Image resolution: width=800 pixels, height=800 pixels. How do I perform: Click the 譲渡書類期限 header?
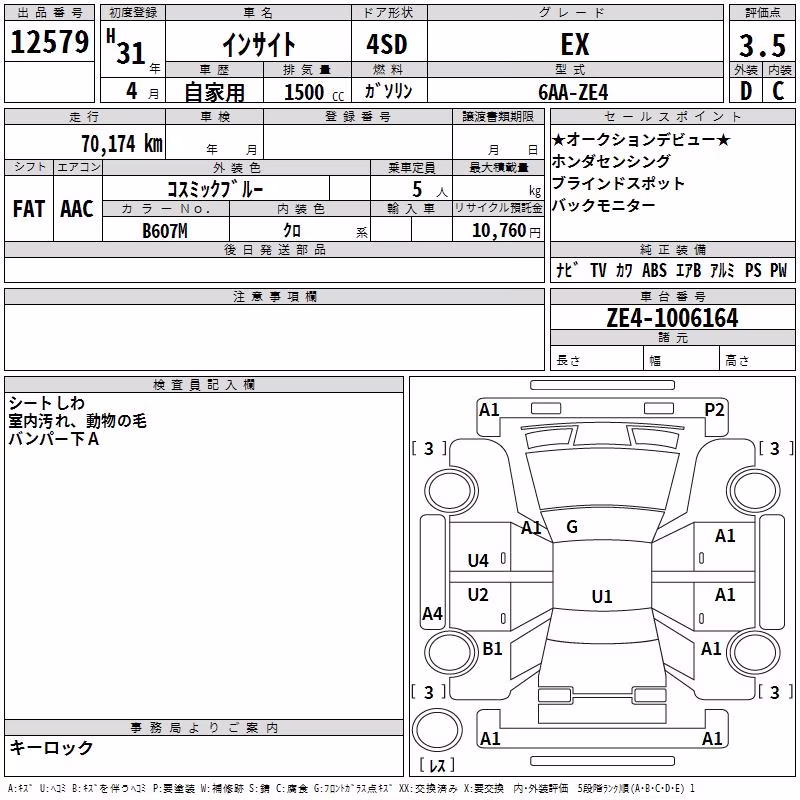tap(498, 116)
